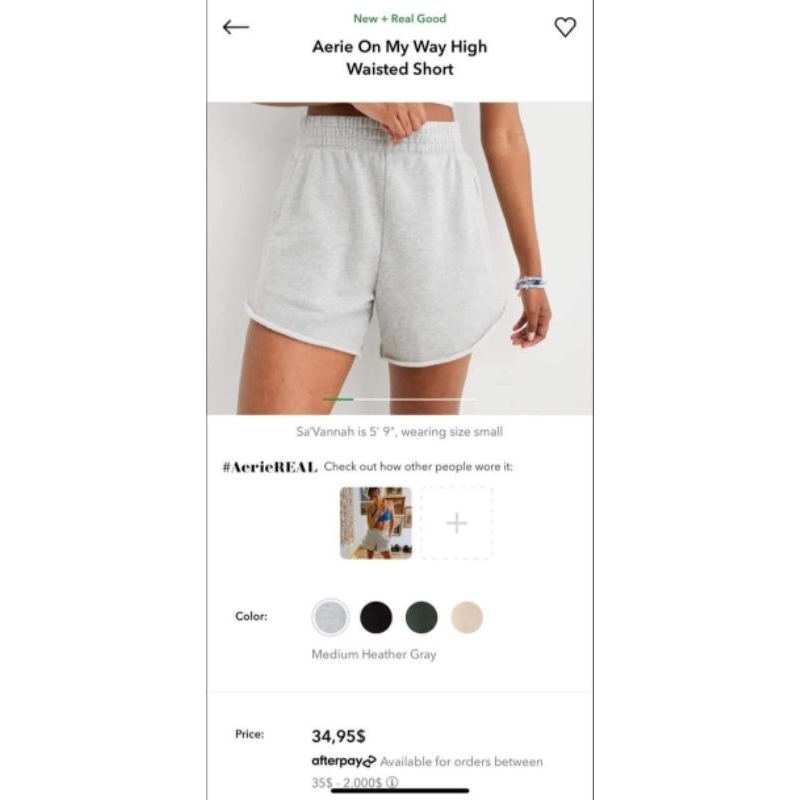Tap the Aerie On My Way title
The height and width of the screenshot is (800, 800).
click(399, 57)
